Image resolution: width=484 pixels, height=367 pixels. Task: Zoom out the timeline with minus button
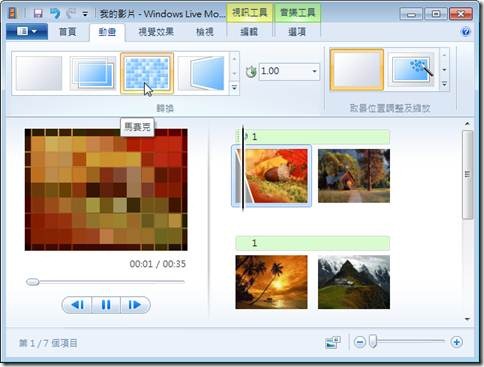click(360, 342)
